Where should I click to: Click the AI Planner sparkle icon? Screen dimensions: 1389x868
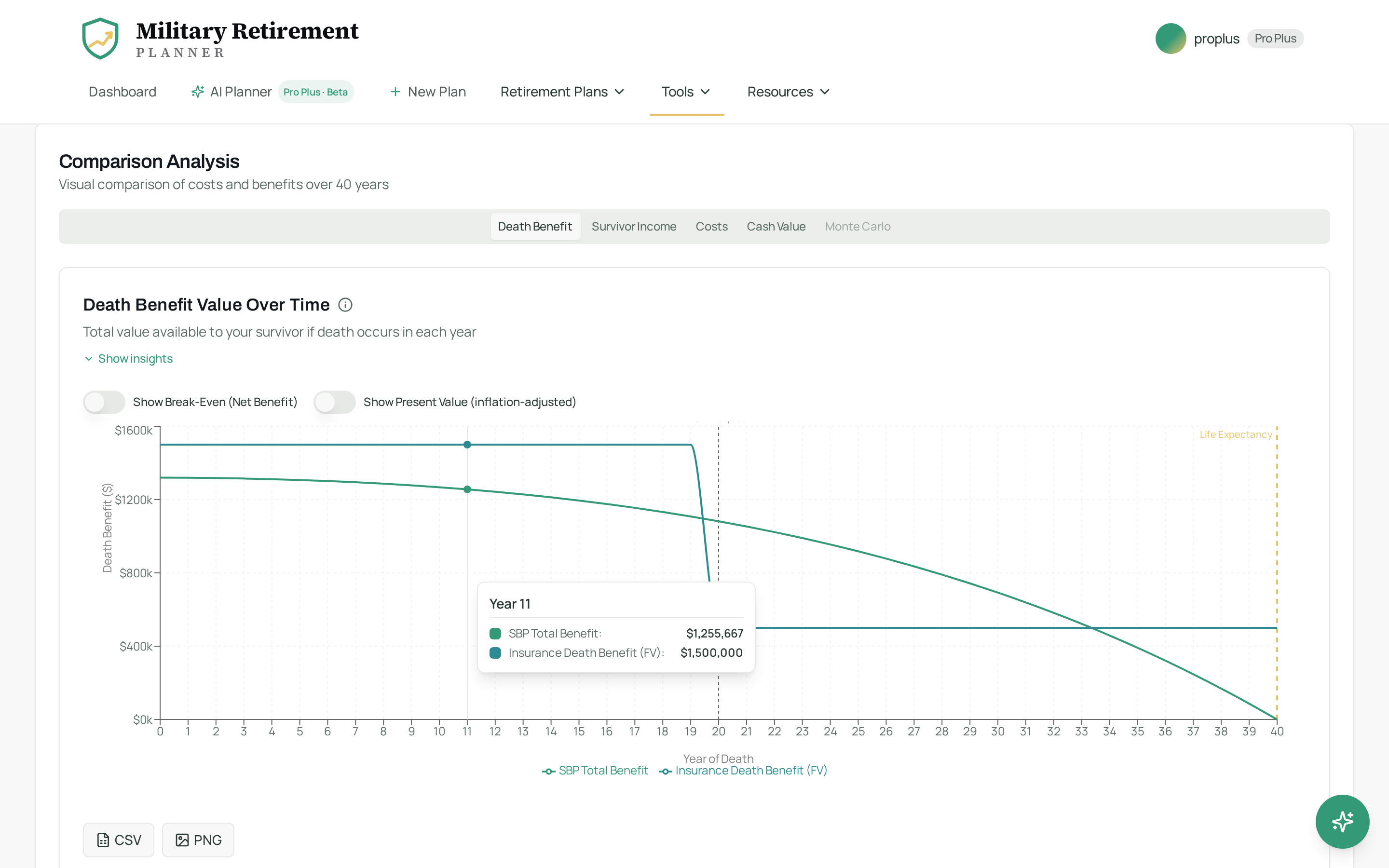tap(197, 92)
